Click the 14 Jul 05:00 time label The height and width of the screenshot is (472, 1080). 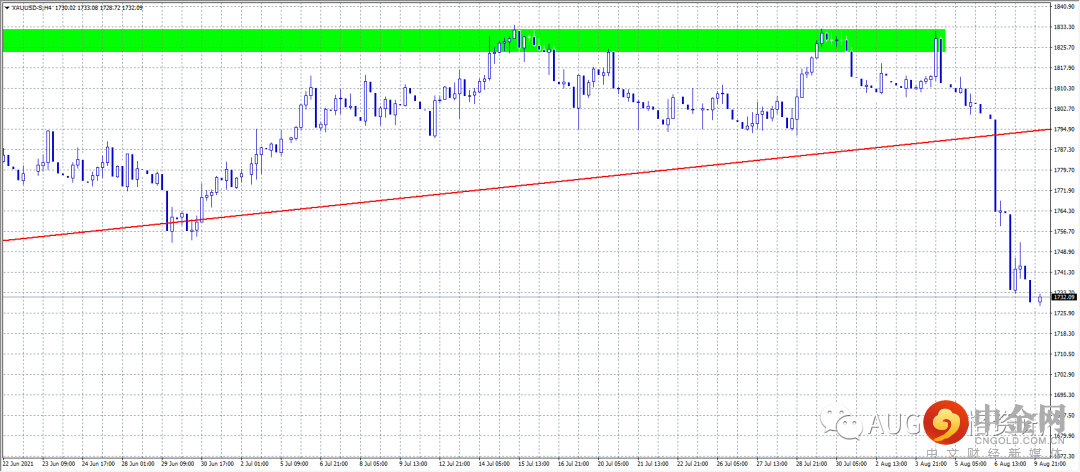point(496,465)
